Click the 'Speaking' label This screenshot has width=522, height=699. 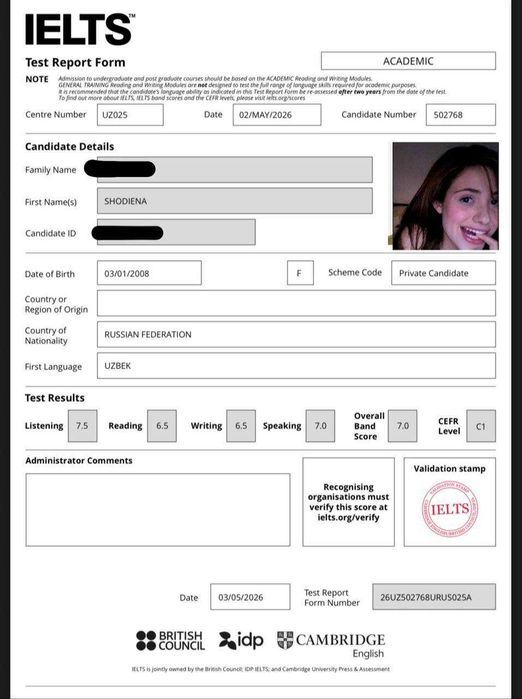(x=282, y=426)
